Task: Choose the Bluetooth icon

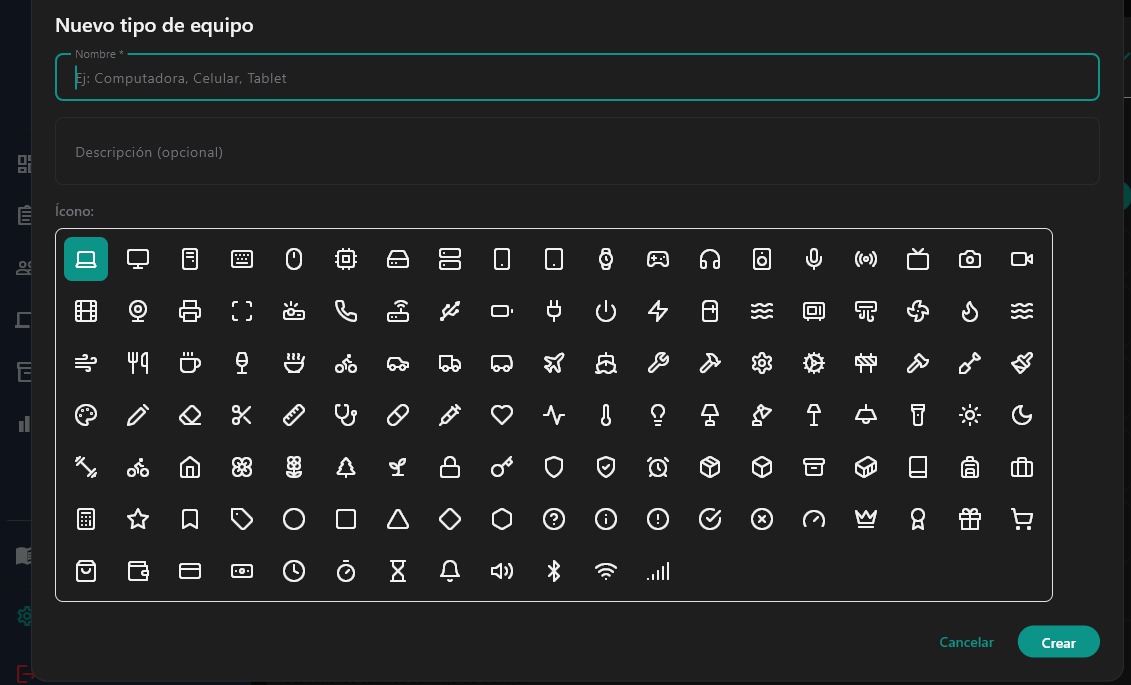Action: click(x=554, y=571)
